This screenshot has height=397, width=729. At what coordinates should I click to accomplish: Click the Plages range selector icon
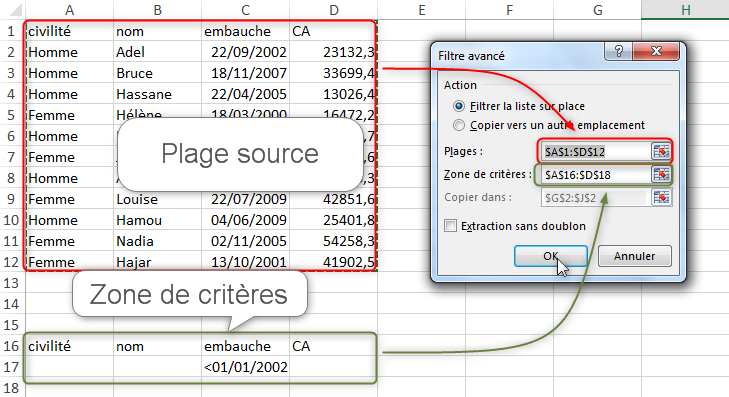[x=661, y=151]
